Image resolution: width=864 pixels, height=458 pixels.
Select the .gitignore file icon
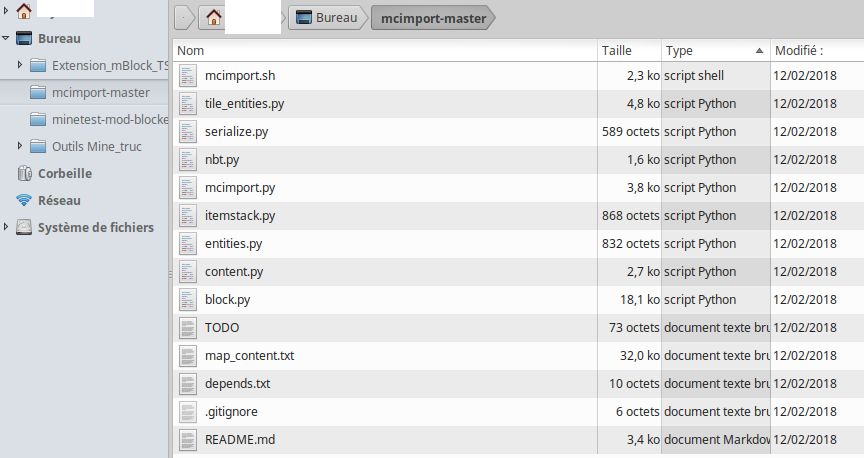[x=188, y=412]
